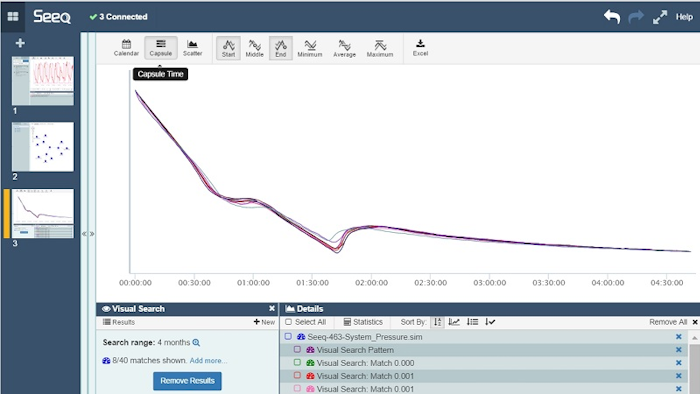This screenshot has width=700, height=394.
Task: Expand the side panel with right chevrons
Action: click(x=92, y=234)
